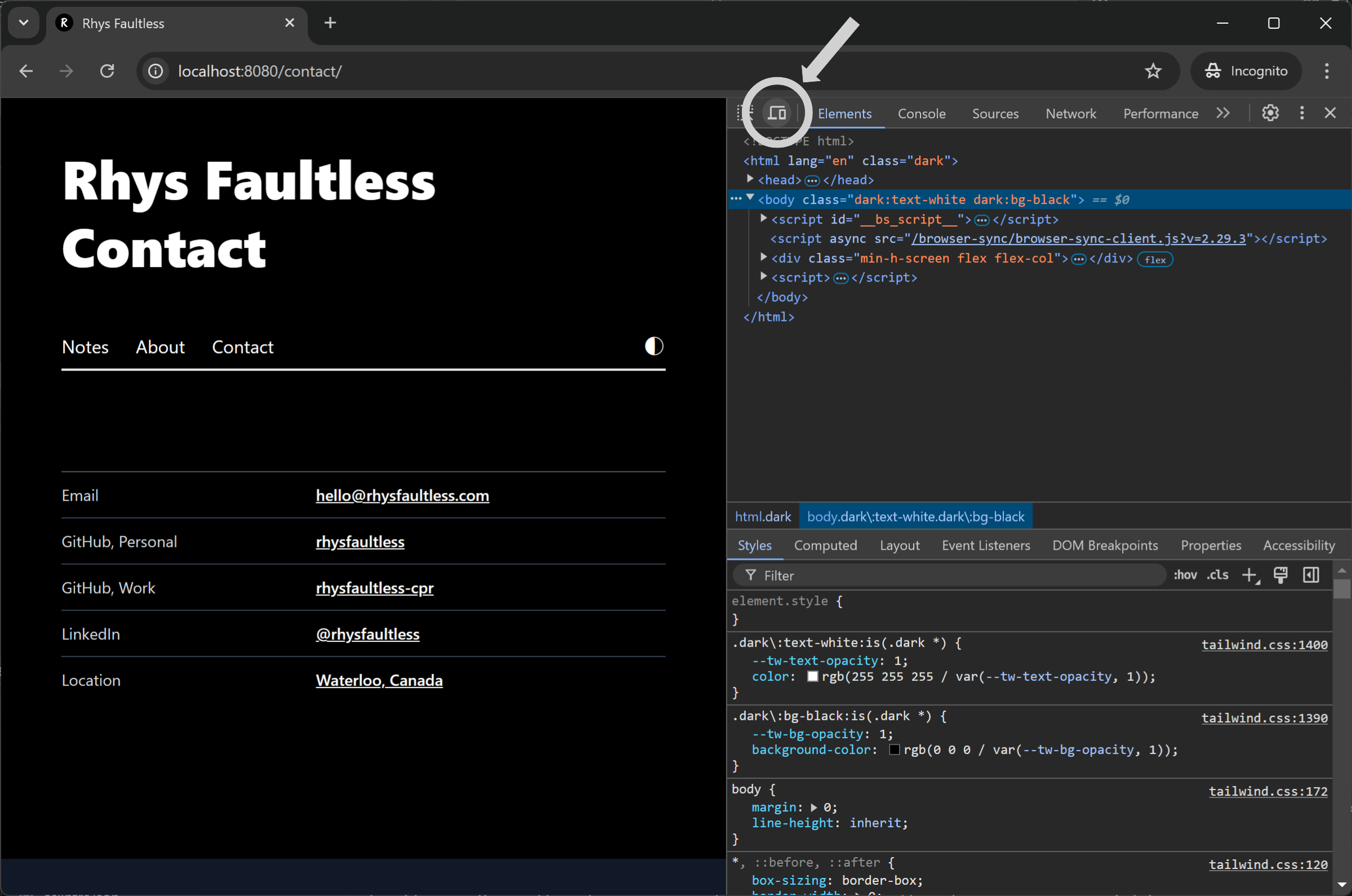Open the Contact navigation link
1352x896 pixels.
pos(242,347)
